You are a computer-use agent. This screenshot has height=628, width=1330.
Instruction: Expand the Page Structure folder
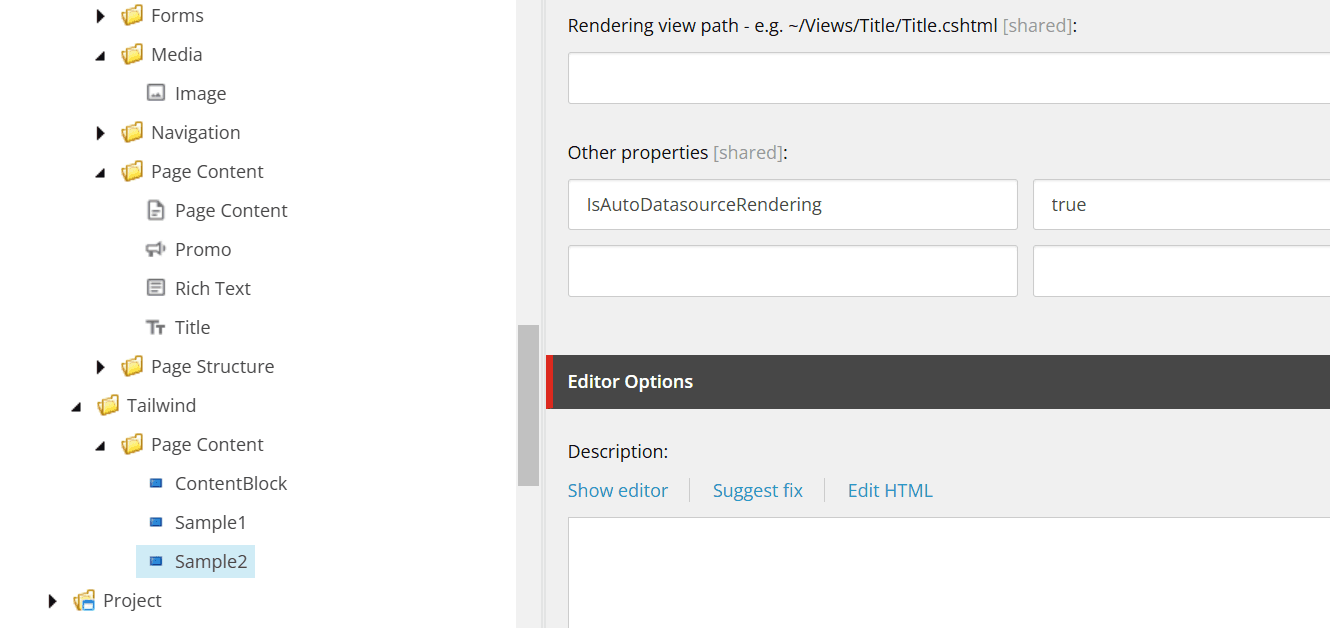(x=100, y=367)
